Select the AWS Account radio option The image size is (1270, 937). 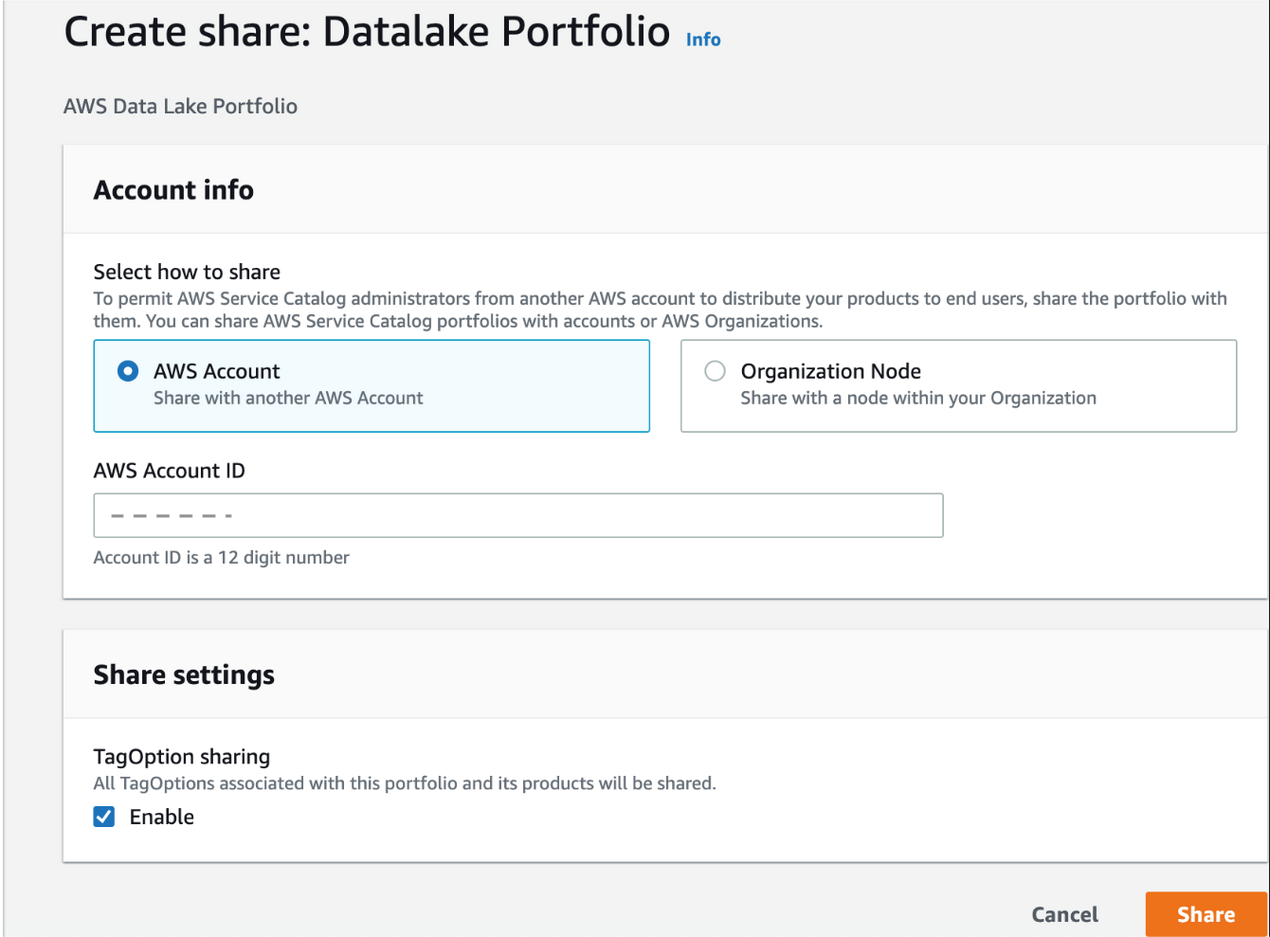point(128,371)
